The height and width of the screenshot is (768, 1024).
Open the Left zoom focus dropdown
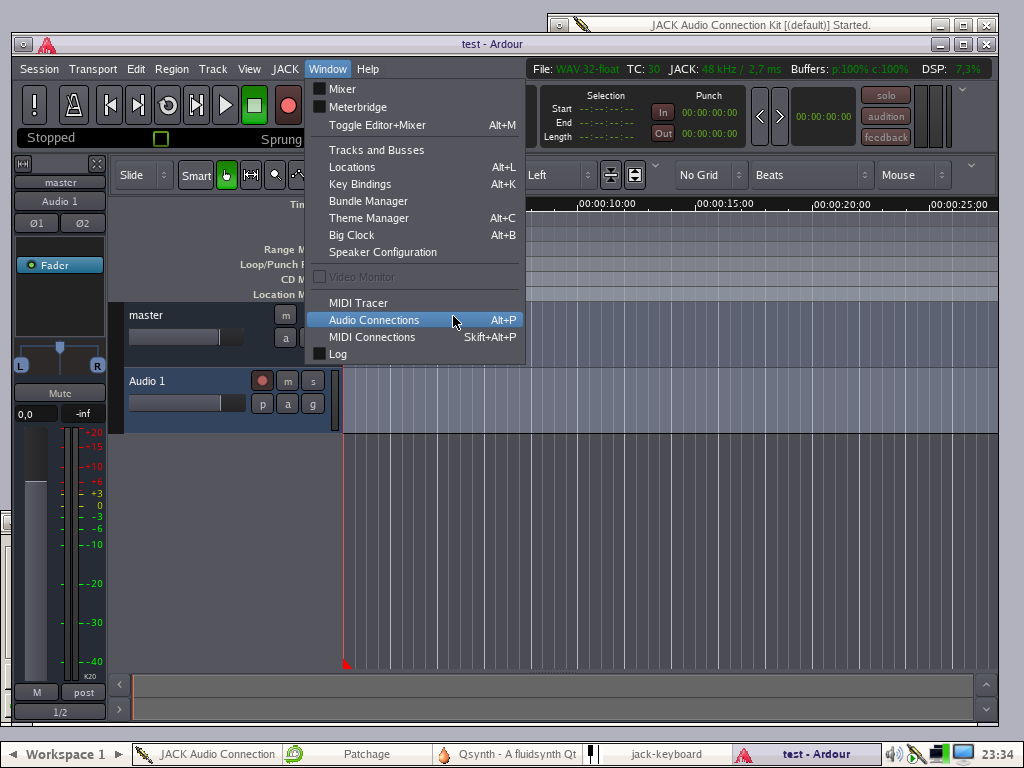coord(560,175)
